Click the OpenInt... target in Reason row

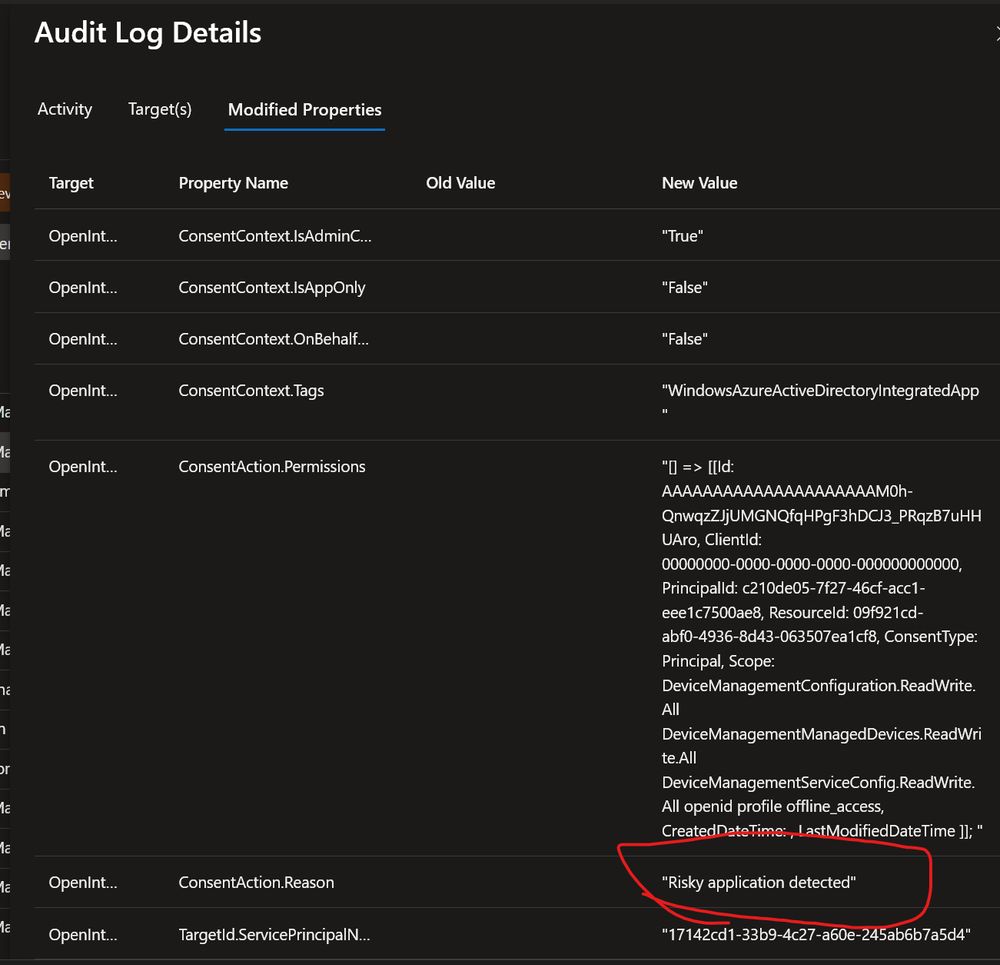[83, 882]
